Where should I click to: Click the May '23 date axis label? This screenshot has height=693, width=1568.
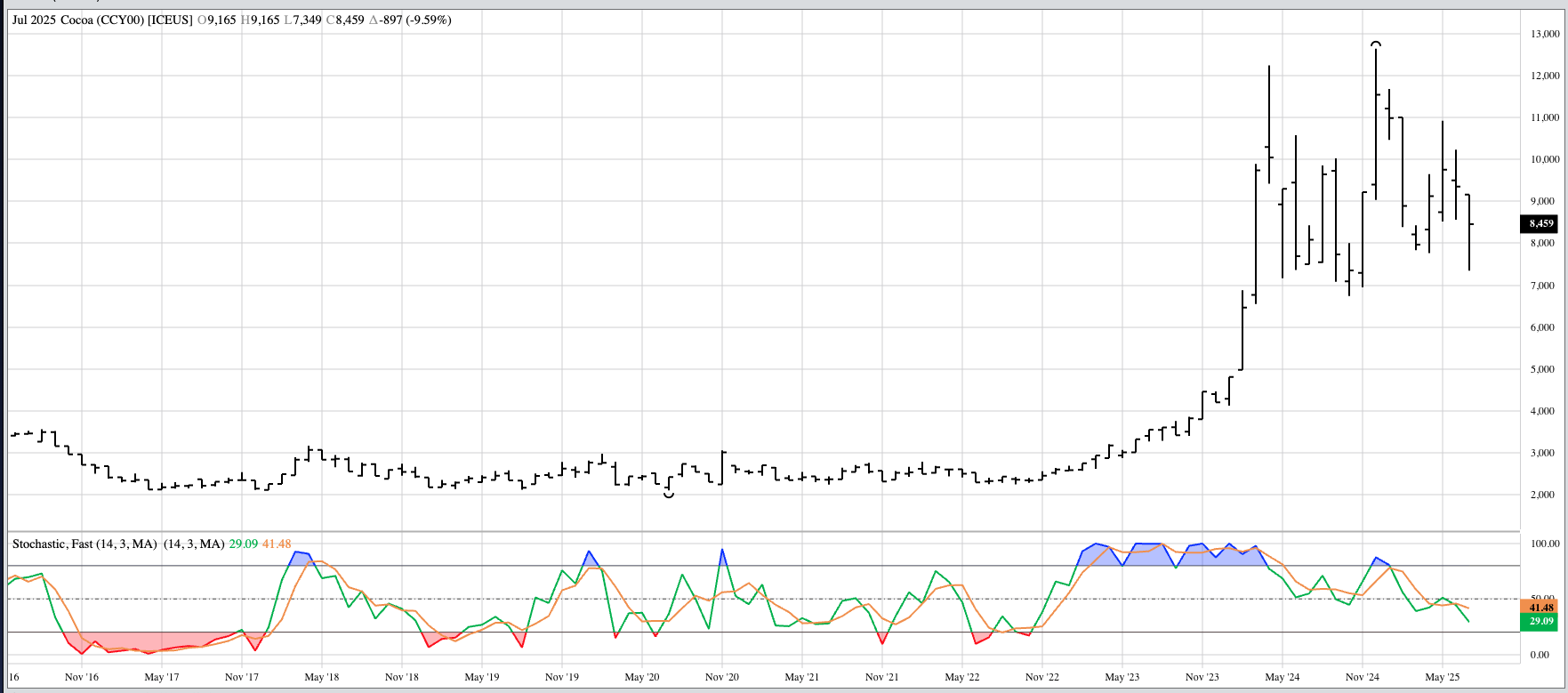[1122, 677]
